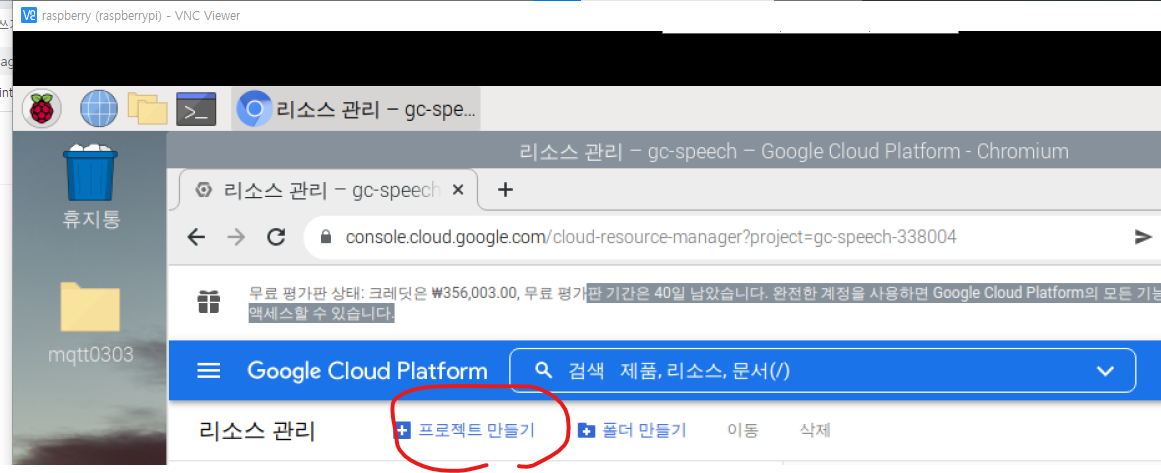Click the free trial status banner text

703,302
